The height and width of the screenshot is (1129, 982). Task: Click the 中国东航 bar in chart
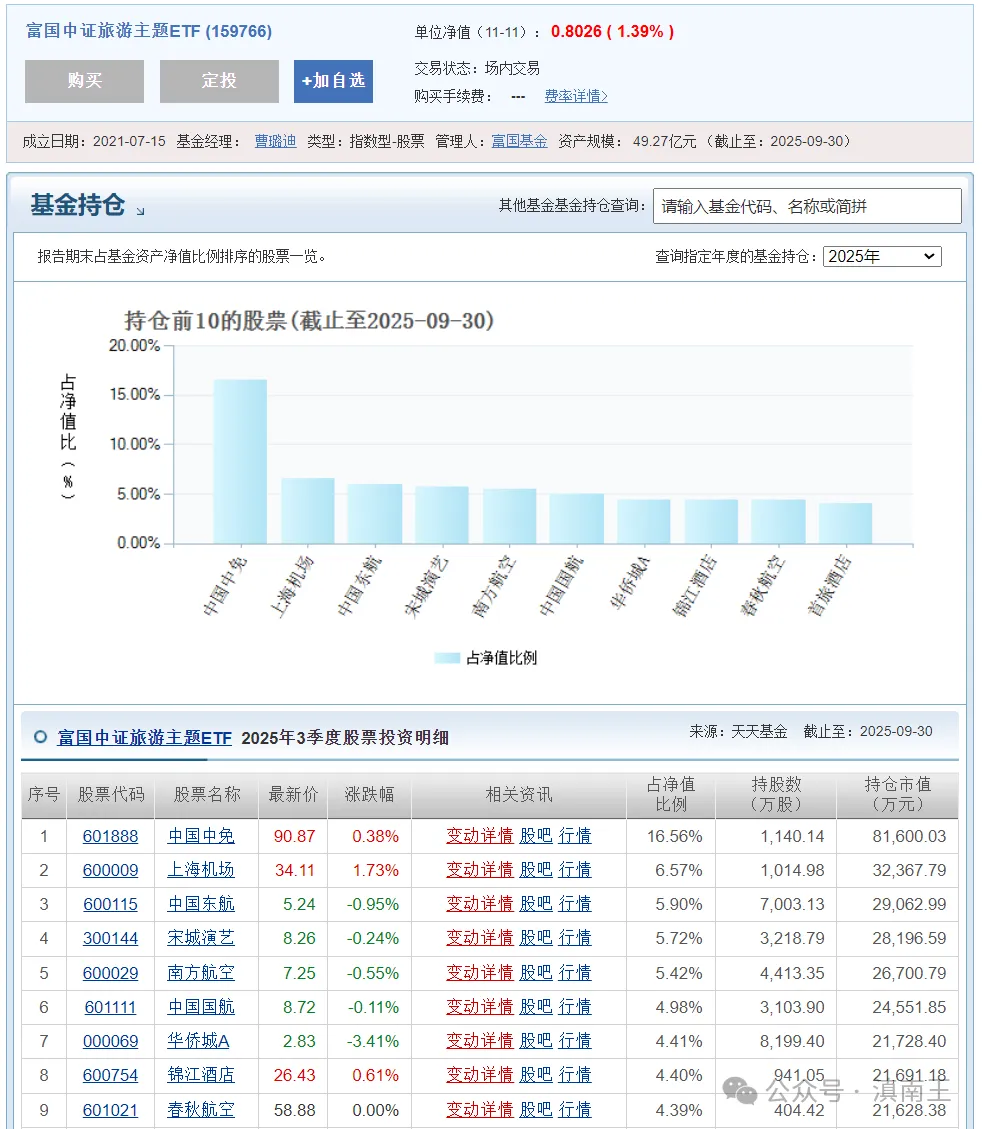(x=375, y=514)
